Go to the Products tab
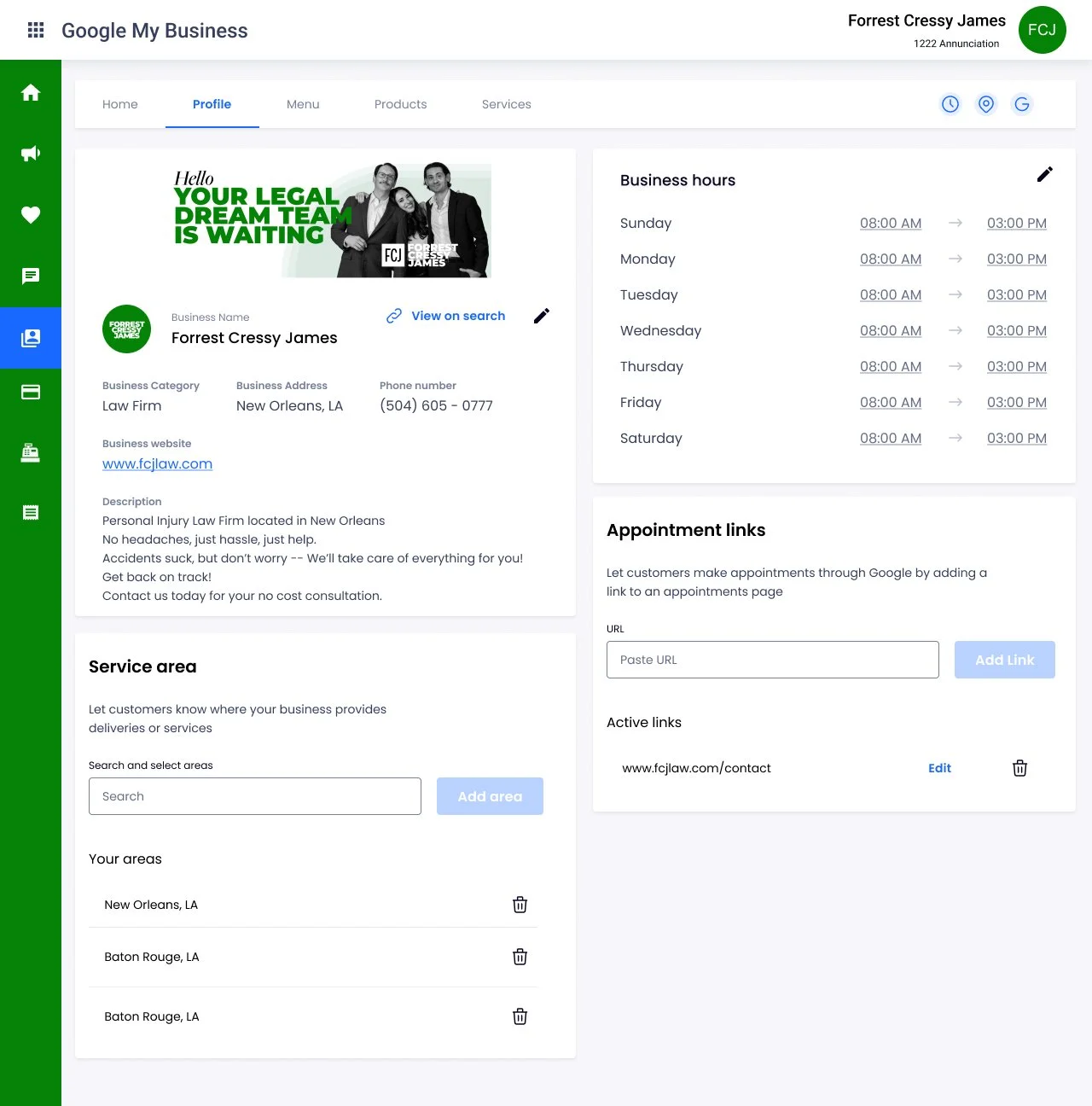Viewport: 1092px width, 1106px height. (401, 104)
